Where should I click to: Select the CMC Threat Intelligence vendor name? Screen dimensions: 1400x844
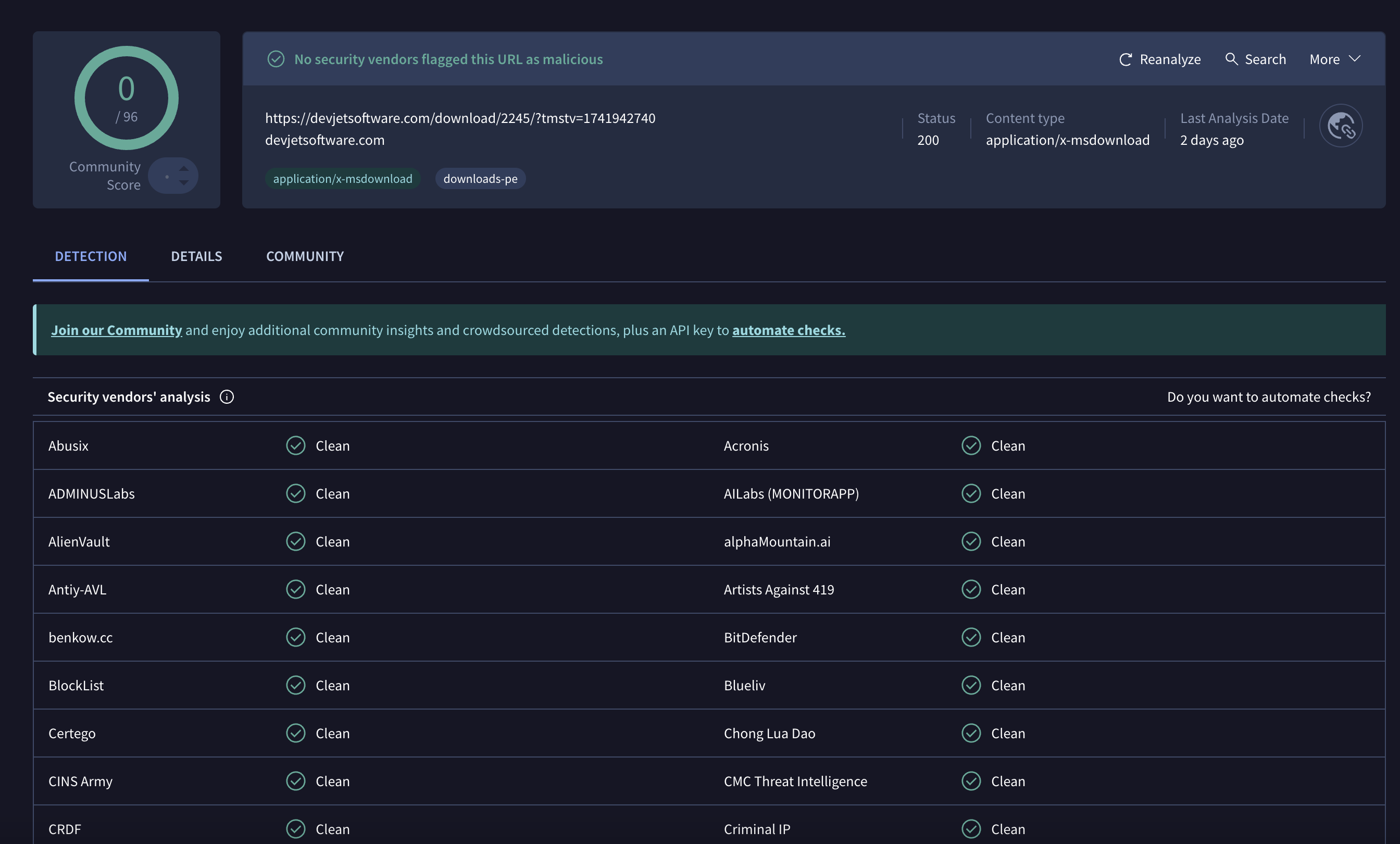click(x=795, y=781)
